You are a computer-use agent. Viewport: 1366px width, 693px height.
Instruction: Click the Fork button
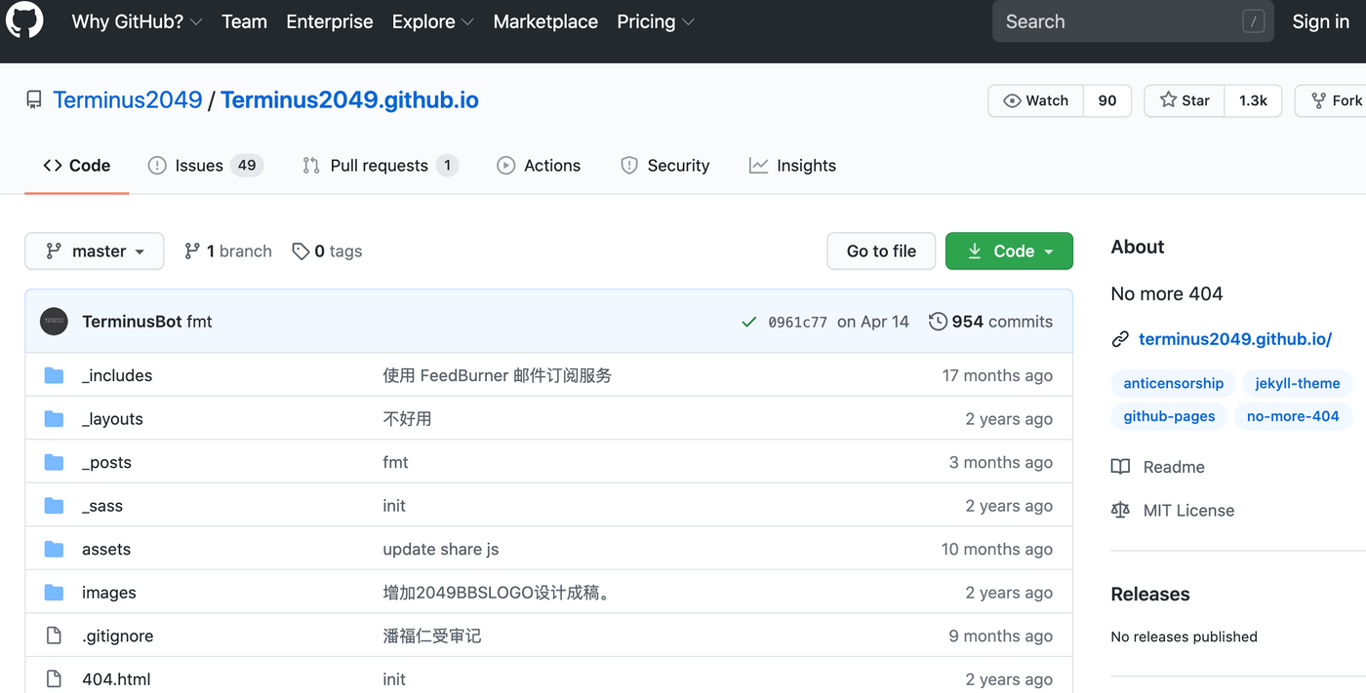1332,100
